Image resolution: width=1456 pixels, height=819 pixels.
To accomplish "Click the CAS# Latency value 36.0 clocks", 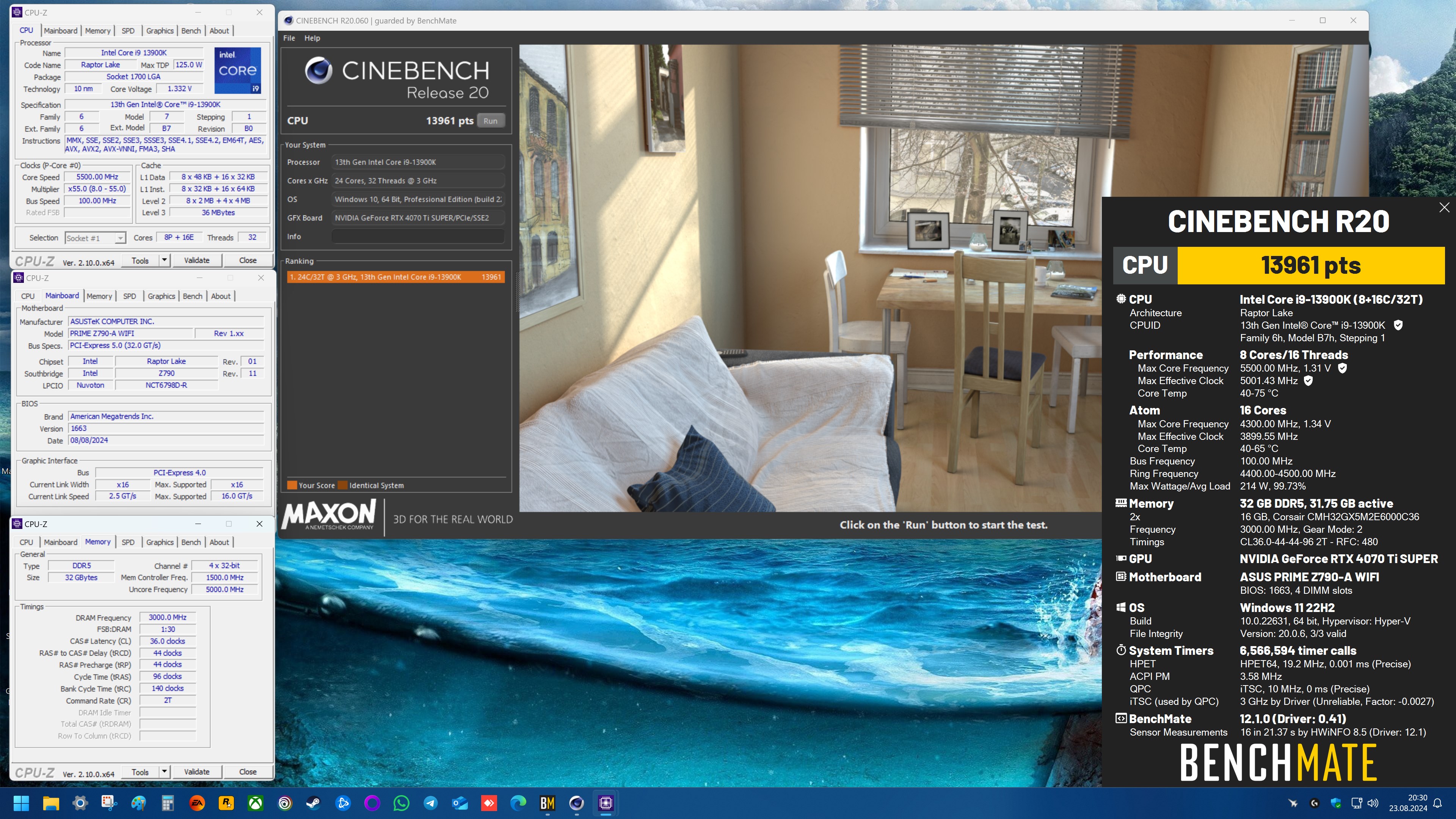I will [167, 641].
